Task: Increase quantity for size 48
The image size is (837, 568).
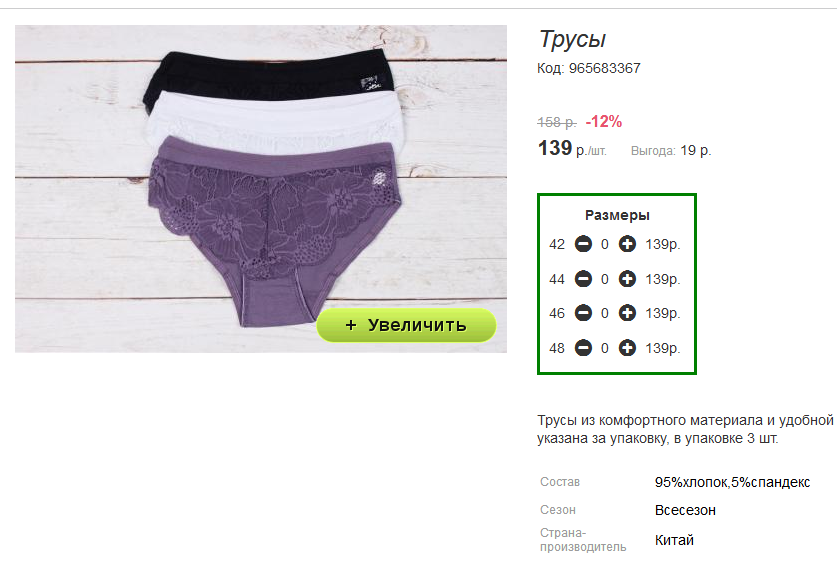Action: point(627,348)
